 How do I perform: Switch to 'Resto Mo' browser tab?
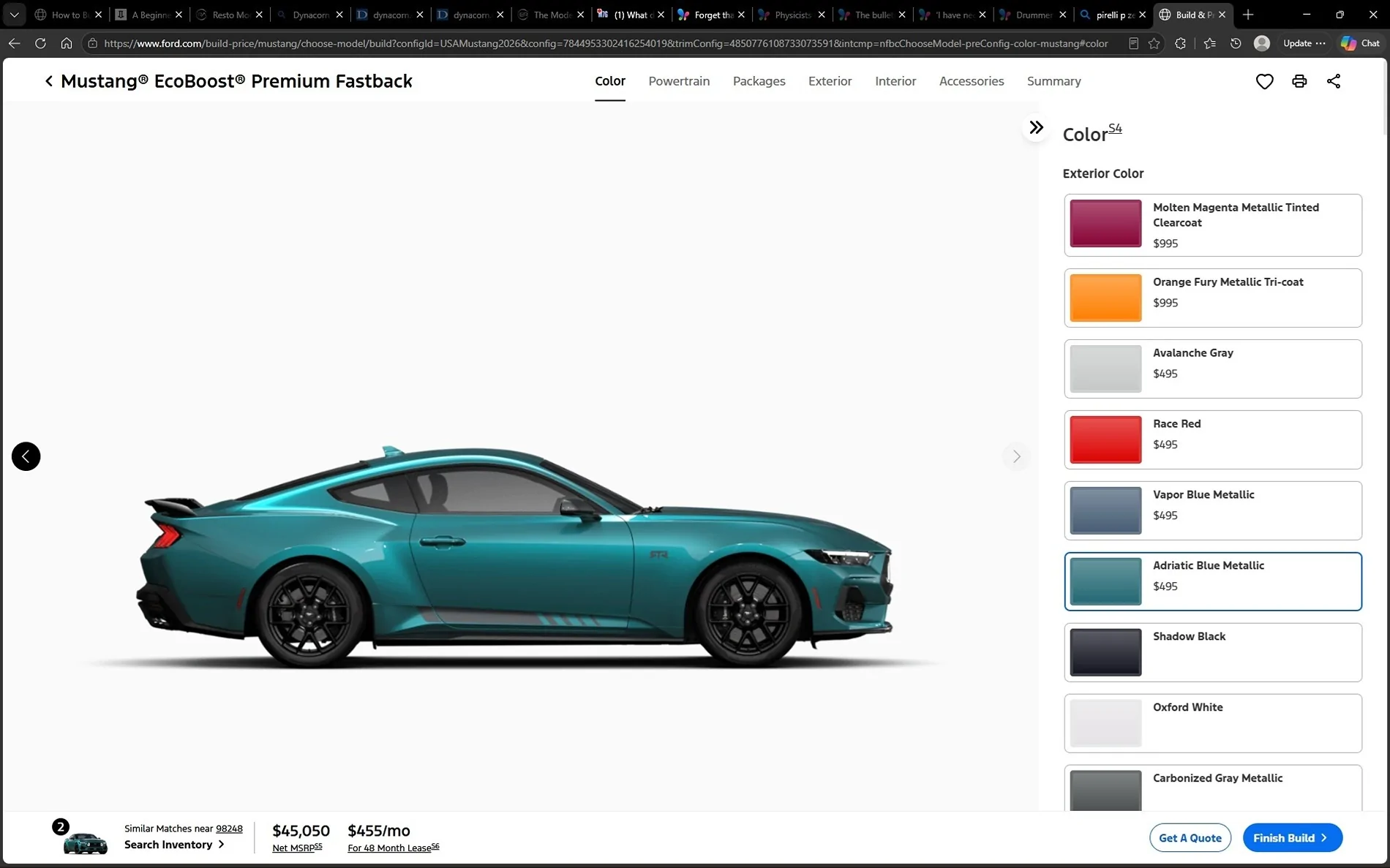coord(230,15)
